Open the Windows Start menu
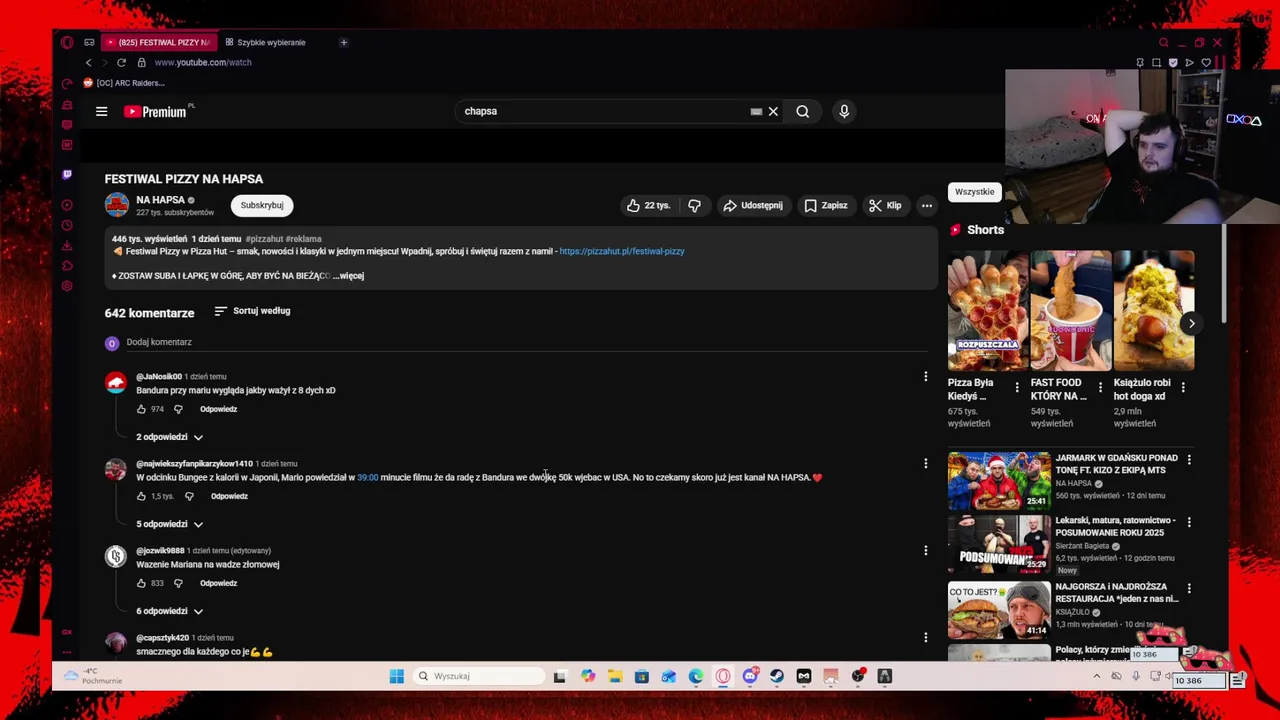The width and height of the screenshot is (1280, 720). coord(397,676)
